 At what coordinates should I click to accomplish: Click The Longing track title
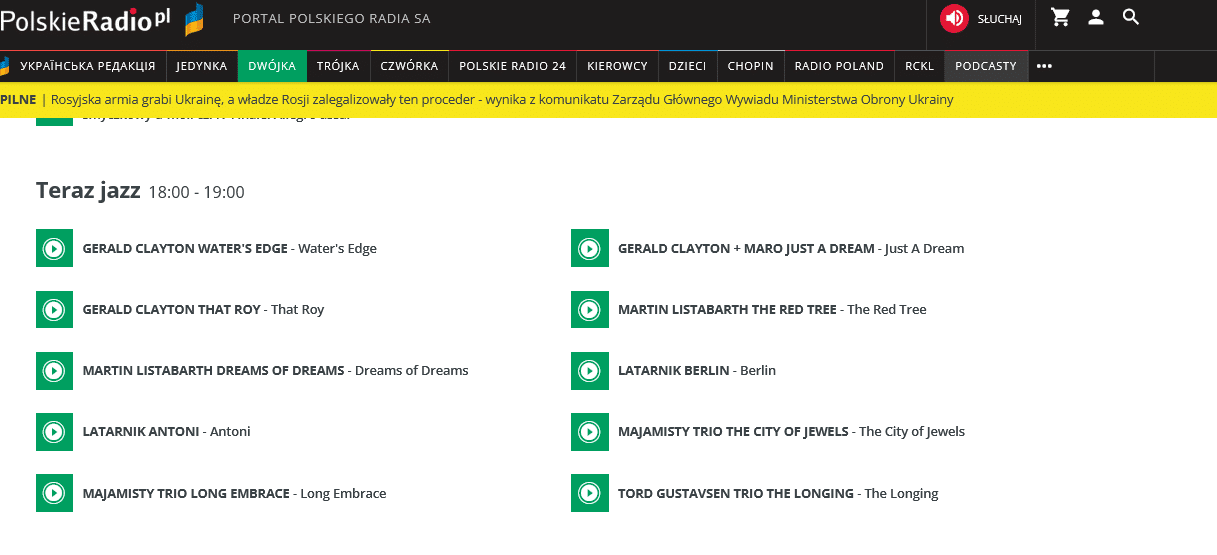(778, 493)
